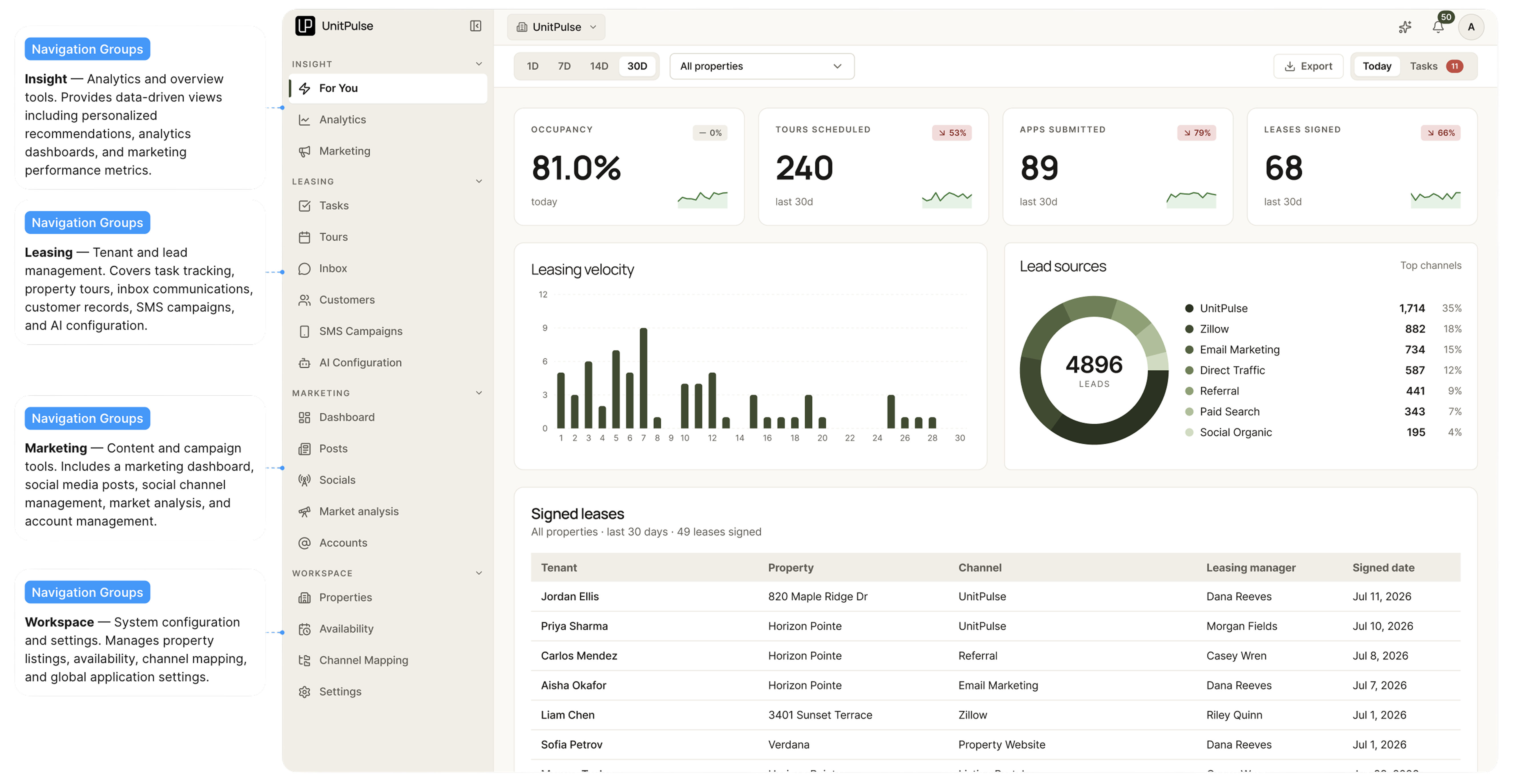Collapse the INSIGHT navigation group

click(x=479, y=64)
